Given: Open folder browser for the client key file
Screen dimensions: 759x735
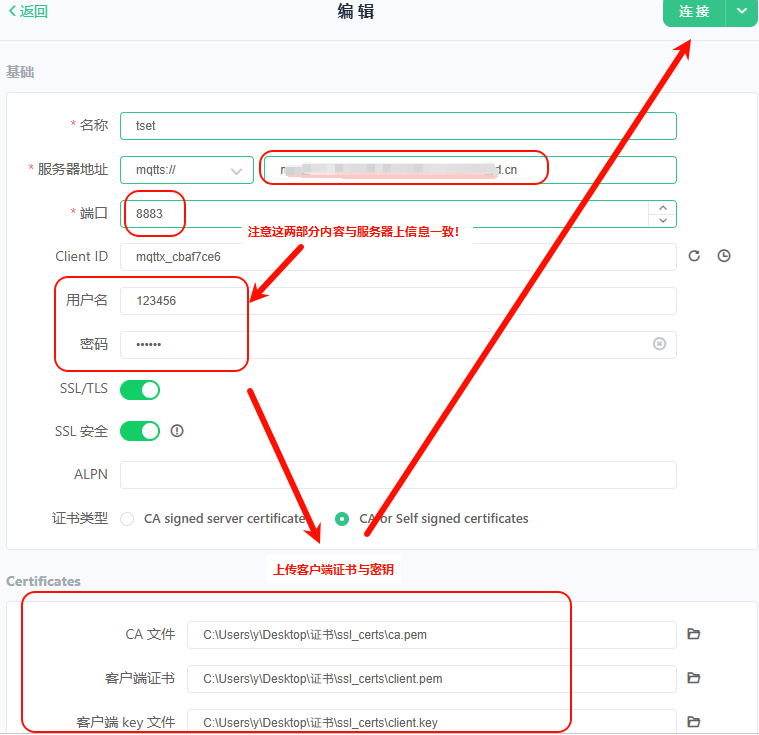Looking at the screenshot, I should coord(694,722).
